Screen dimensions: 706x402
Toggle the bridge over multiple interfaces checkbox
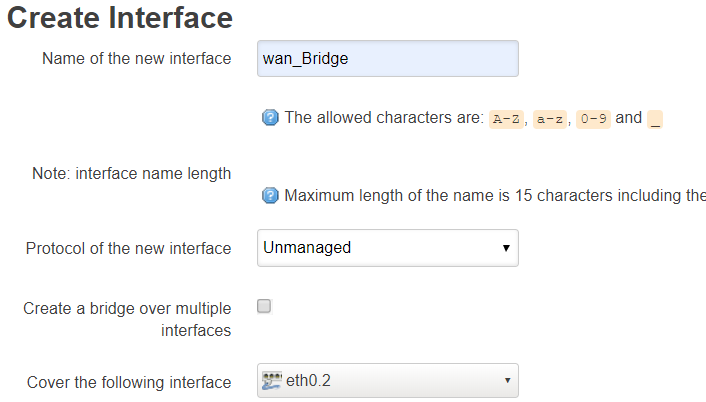tap(265, 307)
